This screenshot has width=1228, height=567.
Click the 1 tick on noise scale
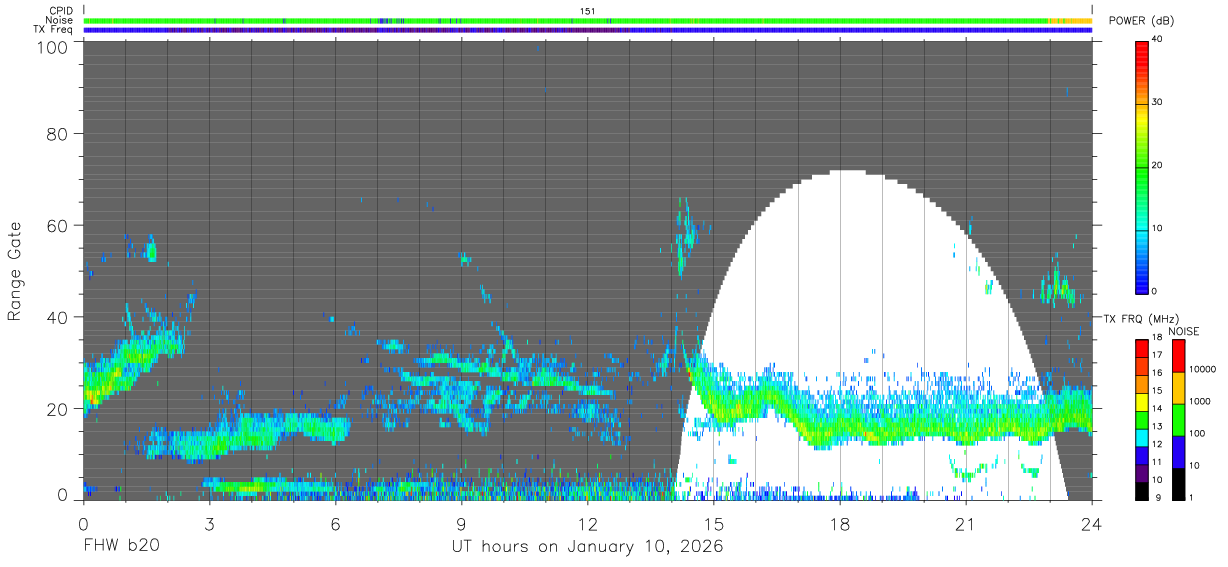click(1190, 497)
